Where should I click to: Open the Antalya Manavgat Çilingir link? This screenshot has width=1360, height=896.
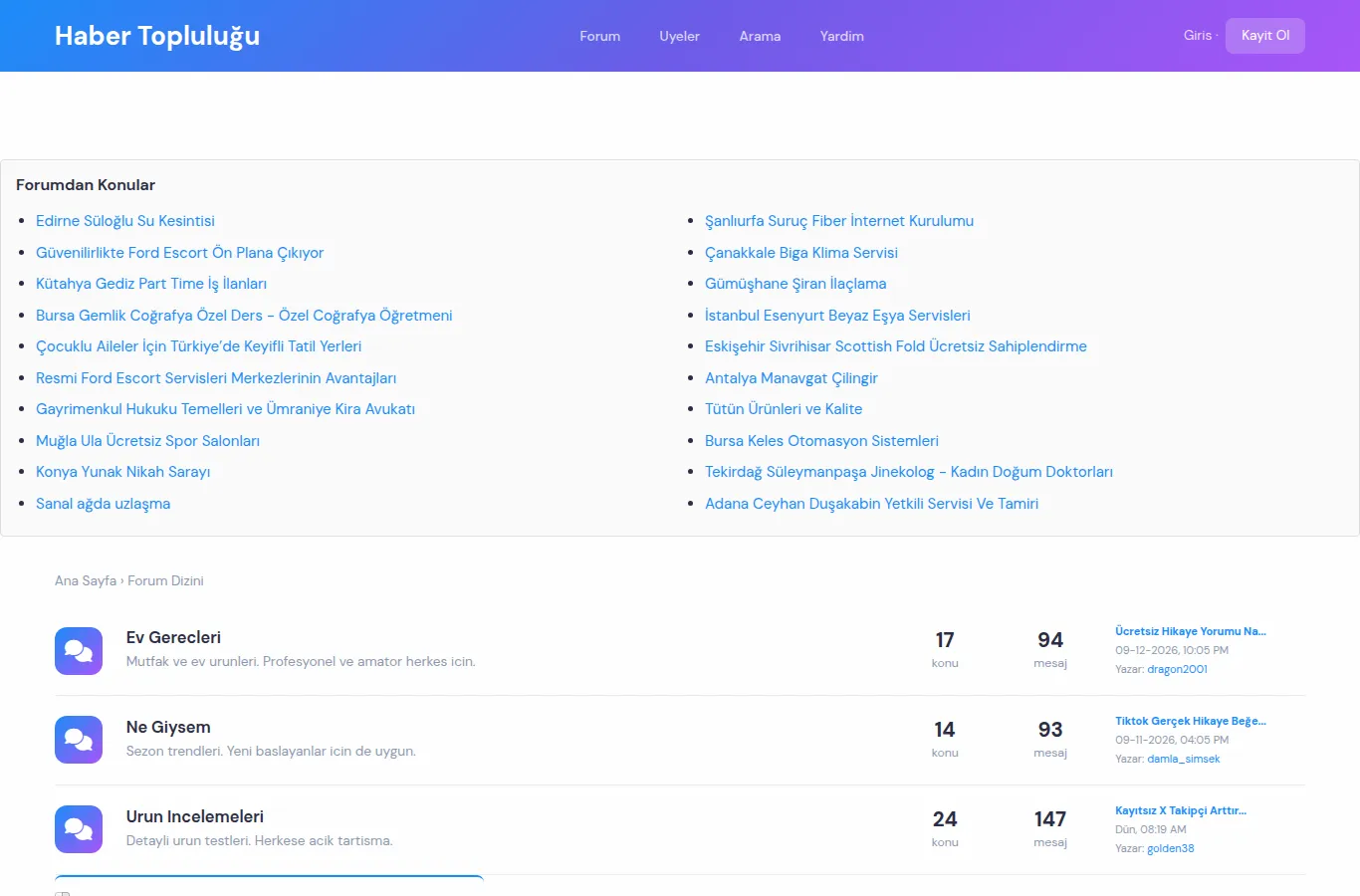point(792,378)
